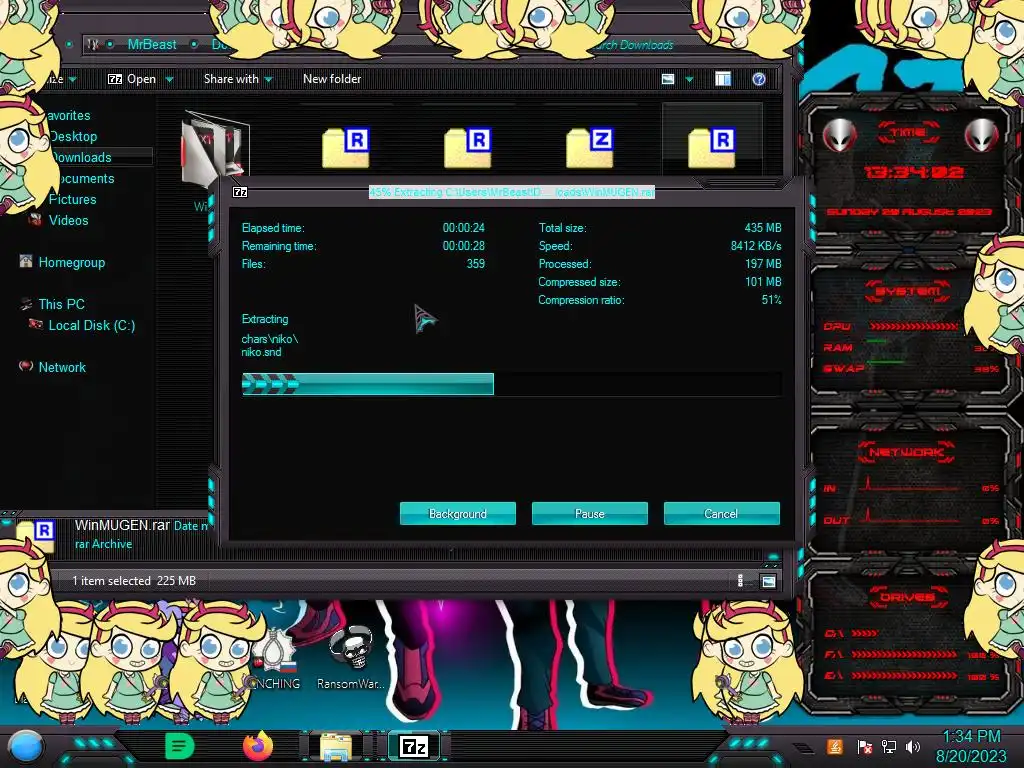The height and width of the screenshot is (768, 1024).
Task: Click the WinMUGEN.rar details pane icon
Action: [36, 537]
